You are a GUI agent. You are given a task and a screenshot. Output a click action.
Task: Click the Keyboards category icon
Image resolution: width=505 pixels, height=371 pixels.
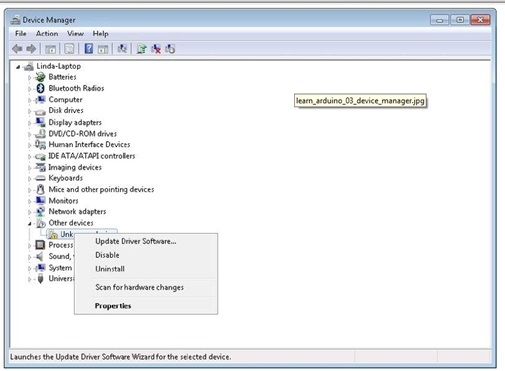[40, 178]
